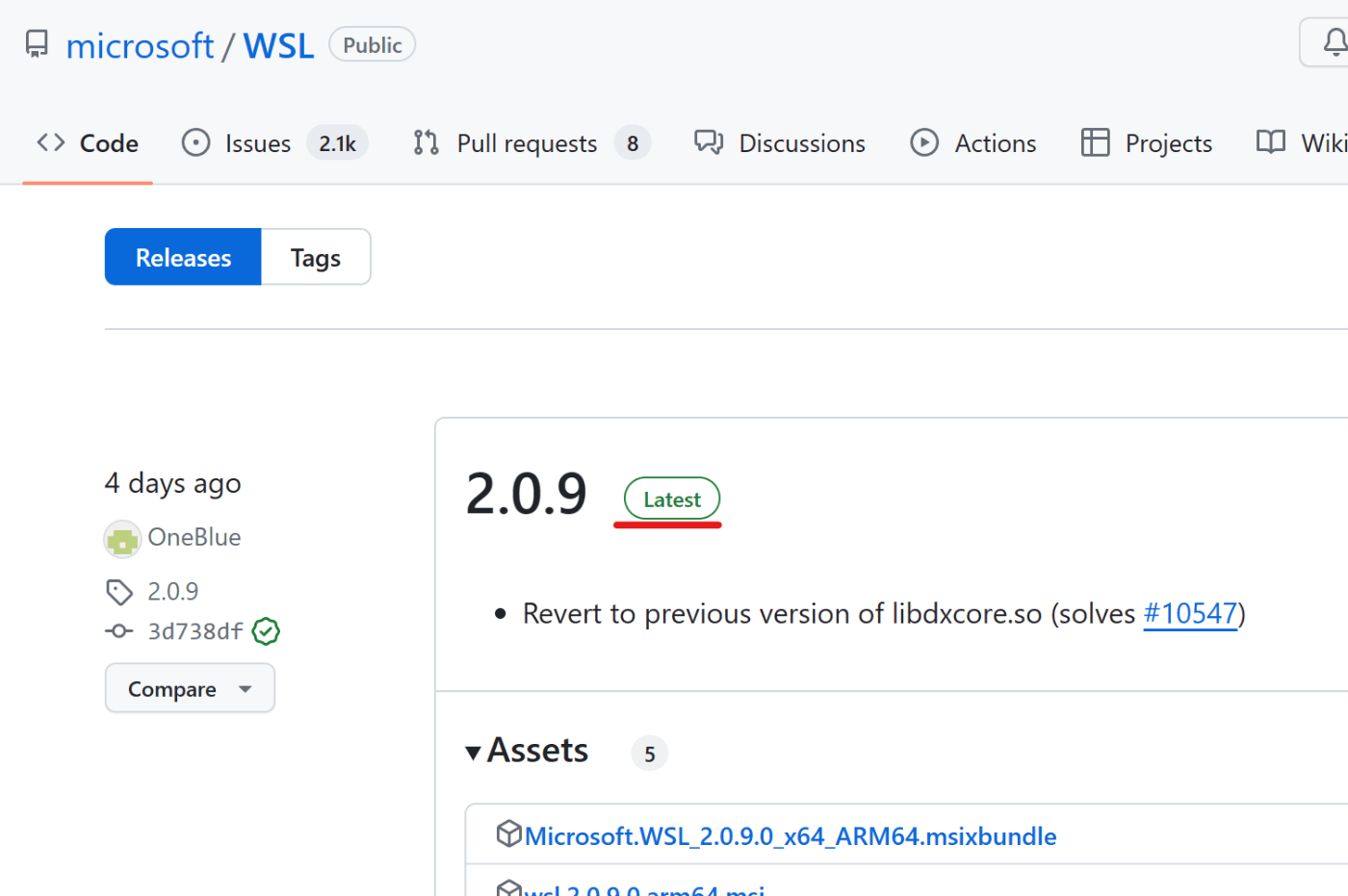Image resolution: width=1348 pixels, height=896 pixels.
Task: Click the pull requests count 8
Action: (x=633, y=143)
